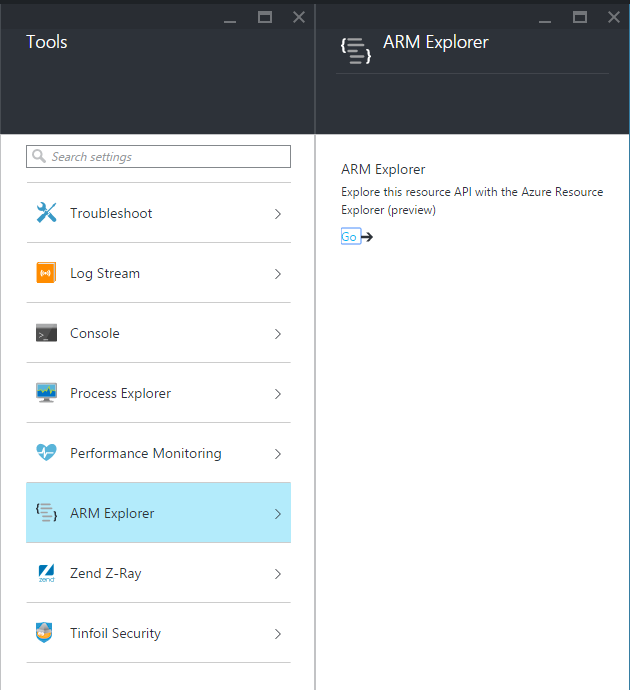This screenshot has width=630, height=690.
Task: Click the magnifier icon in search box
Action: coord(39,156)
